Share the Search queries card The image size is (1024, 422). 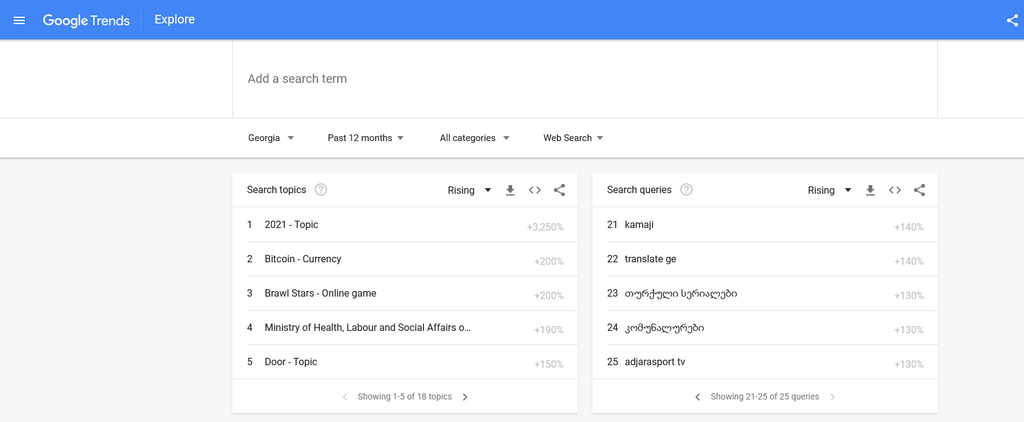919,190
